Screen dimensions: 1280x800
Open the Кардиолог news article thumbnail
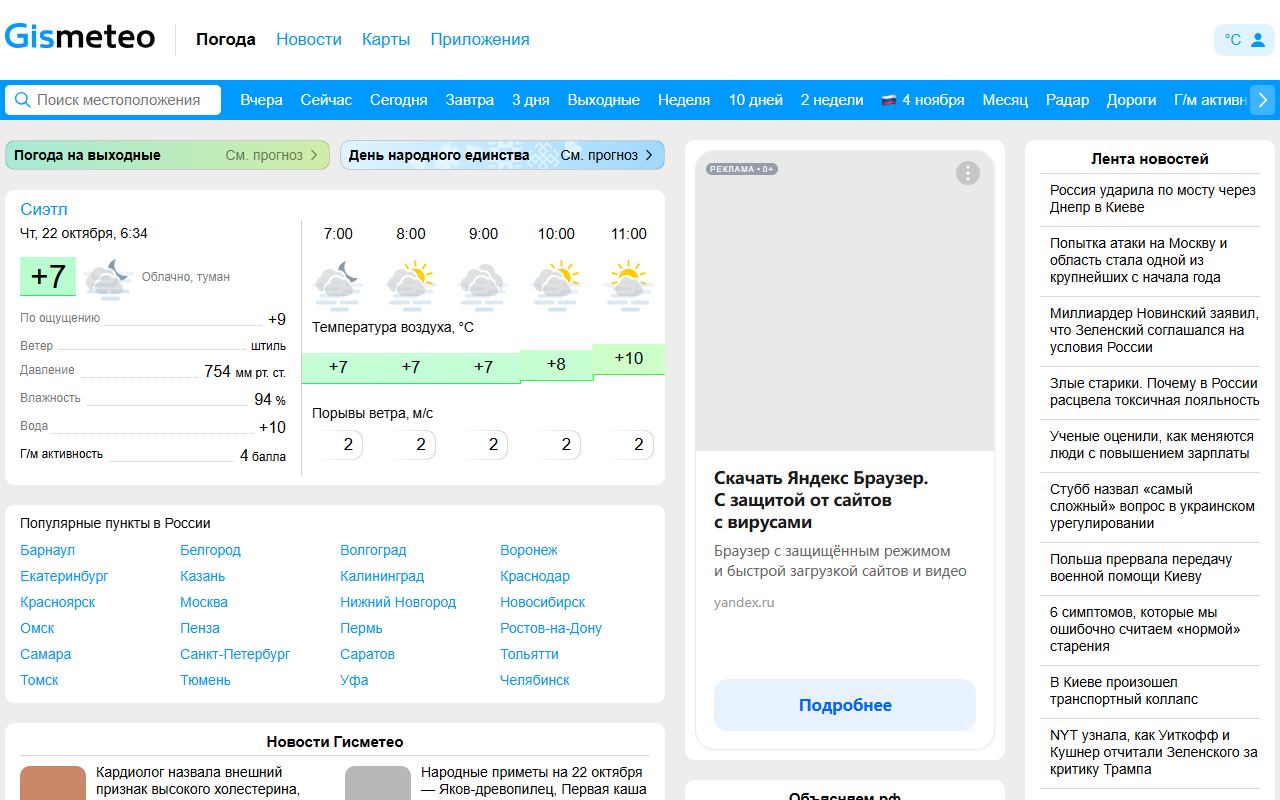point(53,783)
